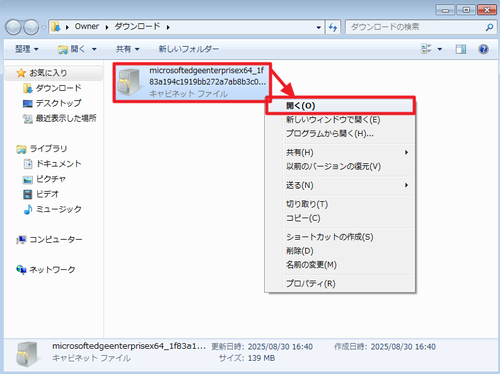This screenshot has width=500, height=374.
Task: Choose 以前のバージョンの復元(V) from context menu
Action: click(x=340, y=166)
